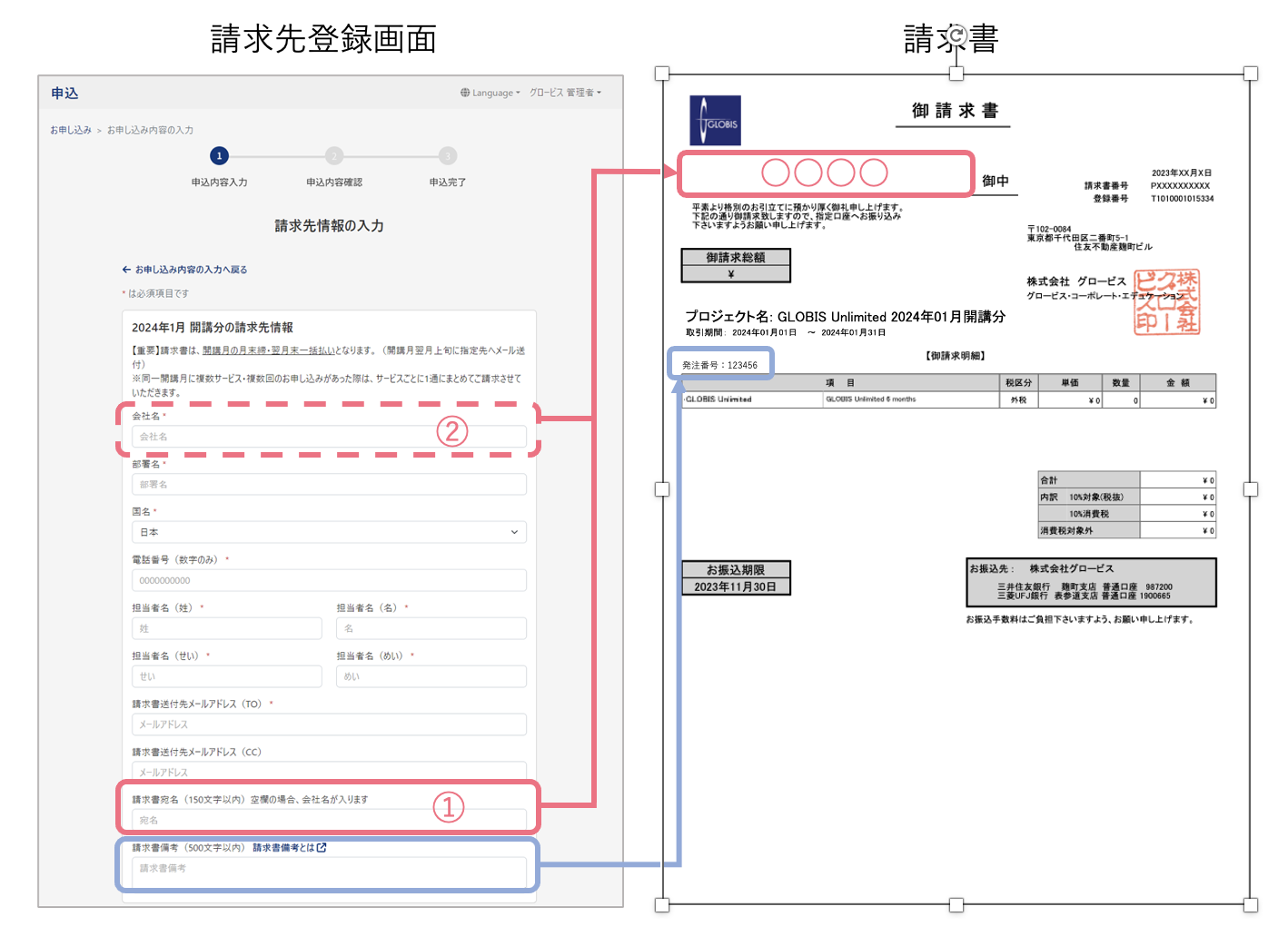
Task: Click the GLOBIS Unlimited 6 months cell
Action: click(x=910, y=399)
